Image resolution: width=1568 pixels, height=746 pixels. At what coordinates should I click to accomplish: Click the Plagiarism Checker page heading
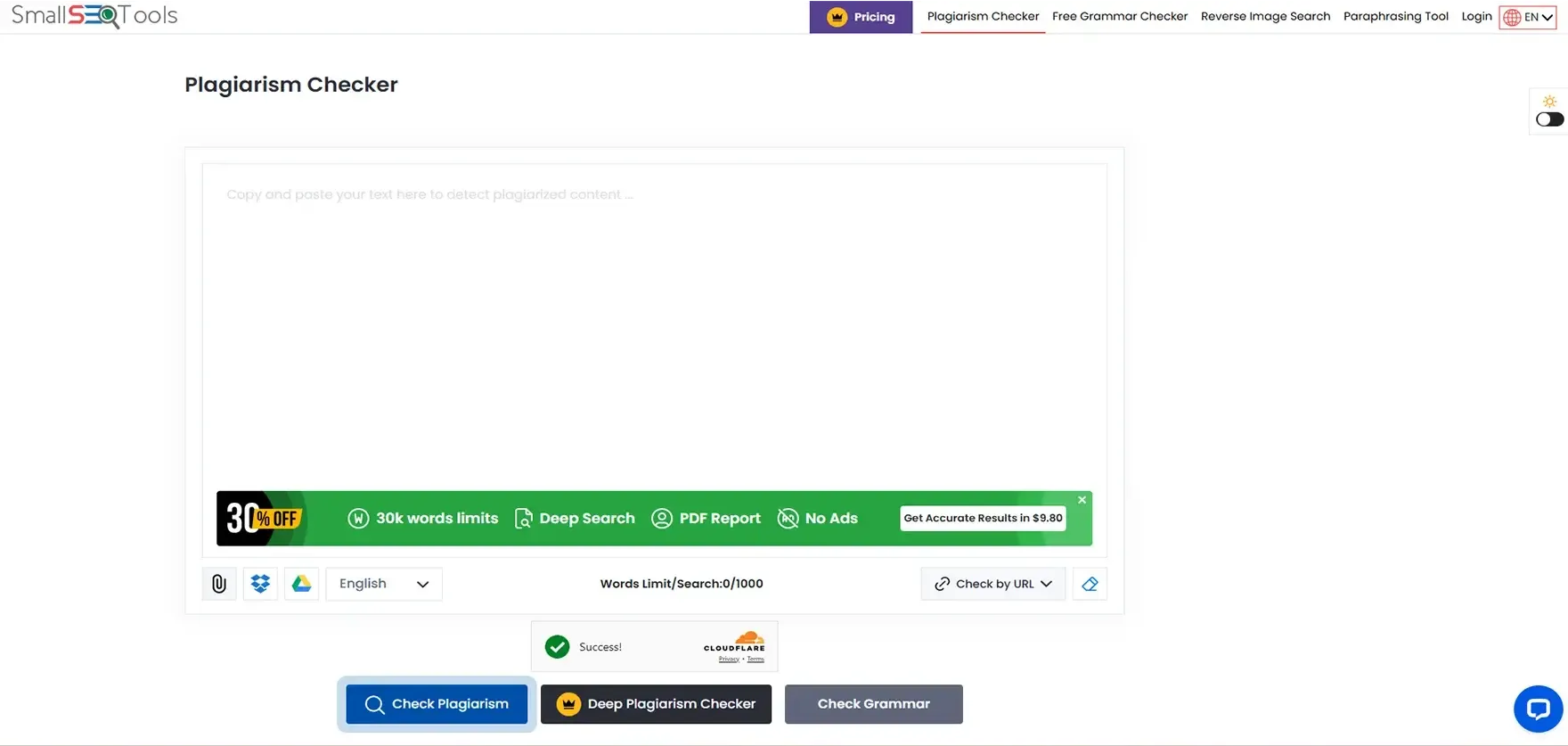tap(291, 85)
